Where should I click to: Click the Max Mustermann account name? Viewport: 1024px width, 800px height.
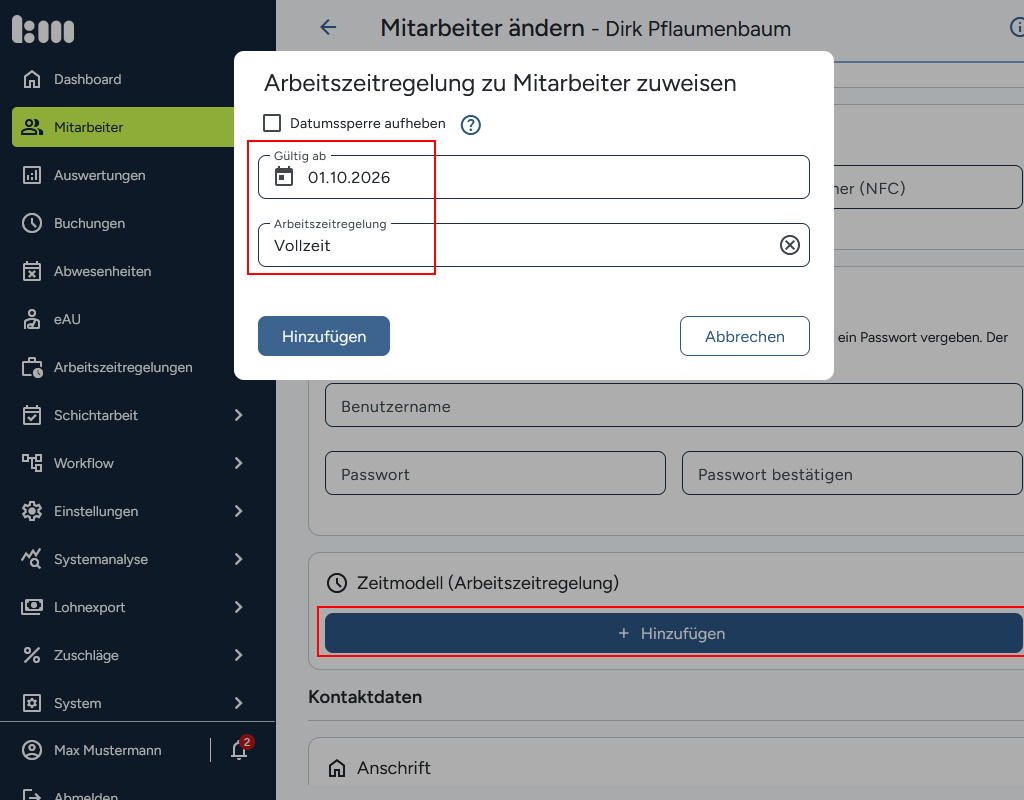(x=108, y=750)
